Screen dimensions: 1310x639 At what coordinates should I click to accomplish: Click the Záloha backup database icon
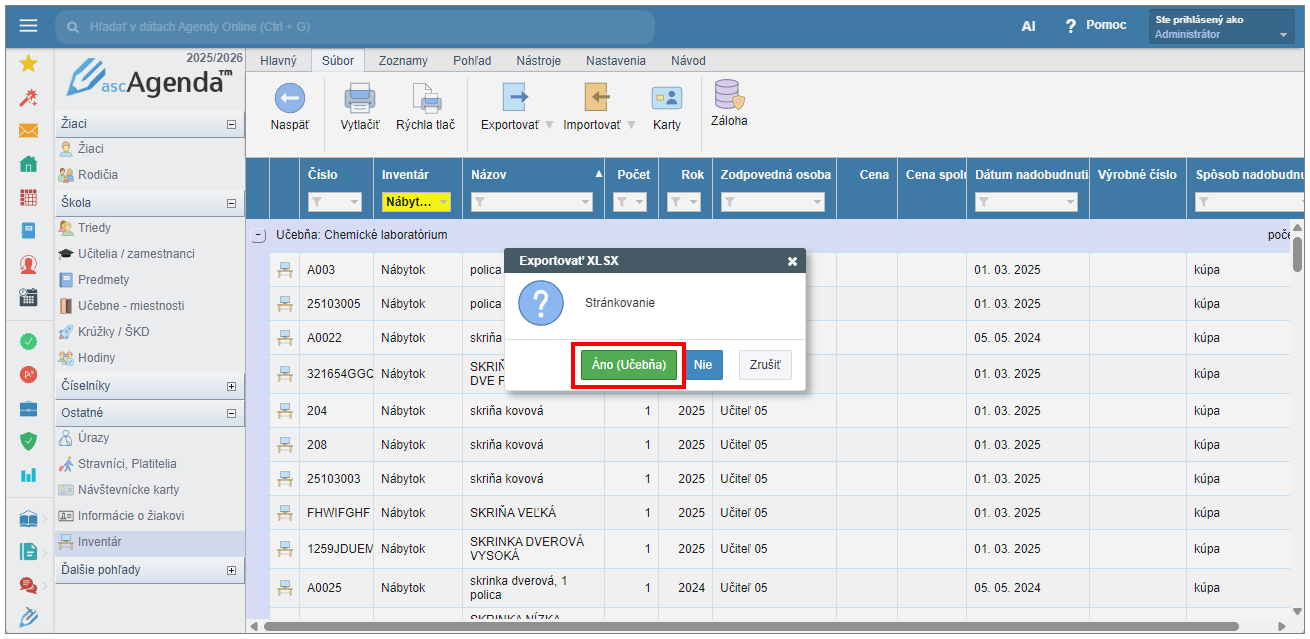click(728, 96)
